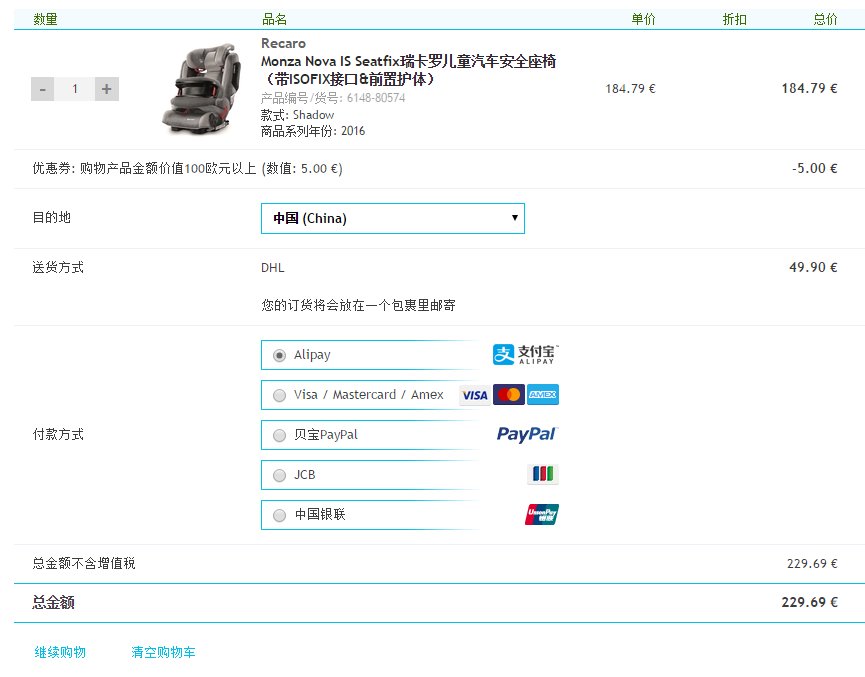The image size is (865, 677).
Task: Open the Monza Nova IS Seatfix product title
Action: [x=408, y=70]
